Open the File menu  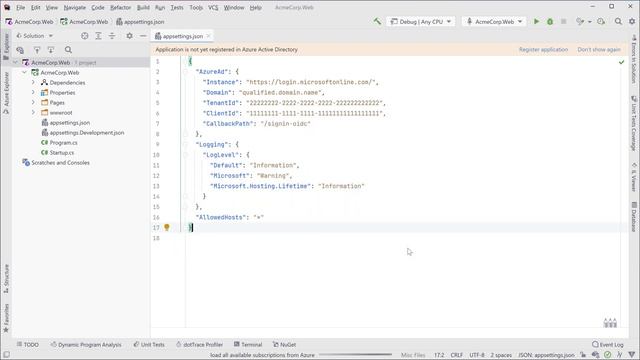20,7
